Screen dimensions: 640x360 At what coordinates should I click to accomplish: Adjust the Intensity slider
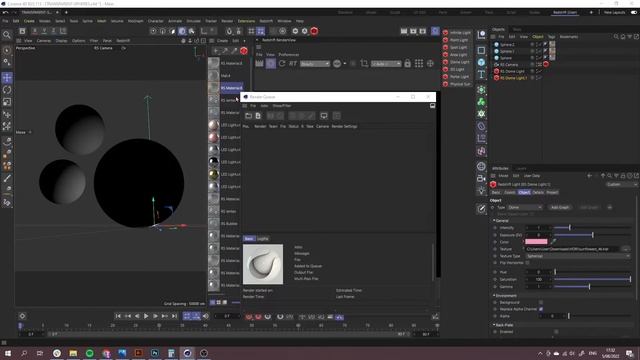(x=592, y=227)
